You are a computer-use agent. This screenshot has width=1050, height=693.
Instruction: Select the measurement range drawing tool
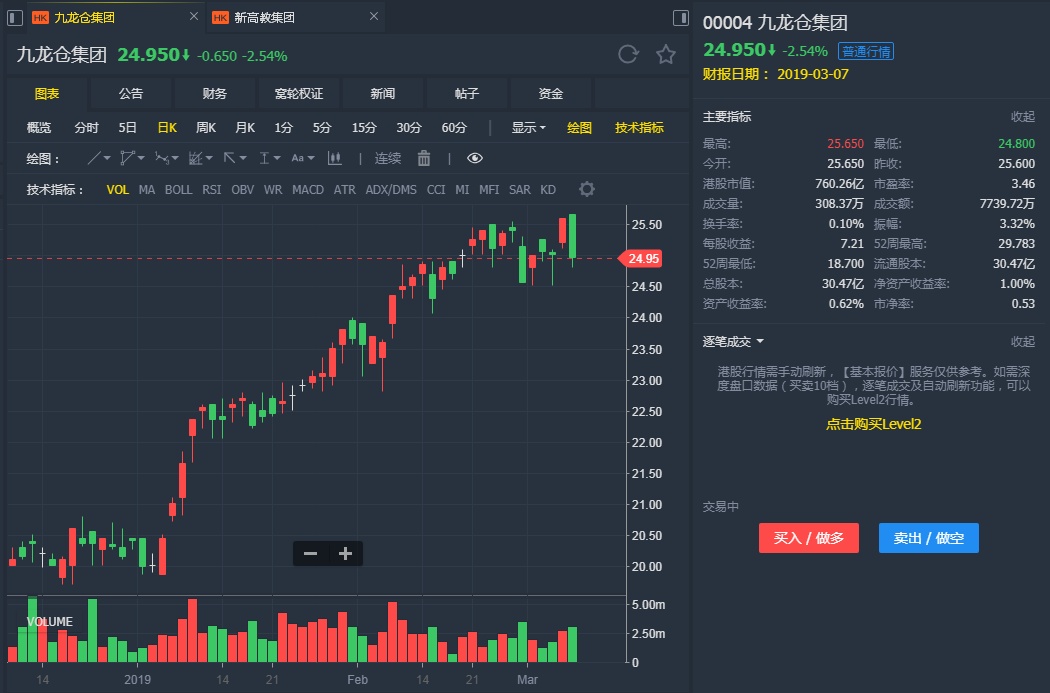(265, 158)
